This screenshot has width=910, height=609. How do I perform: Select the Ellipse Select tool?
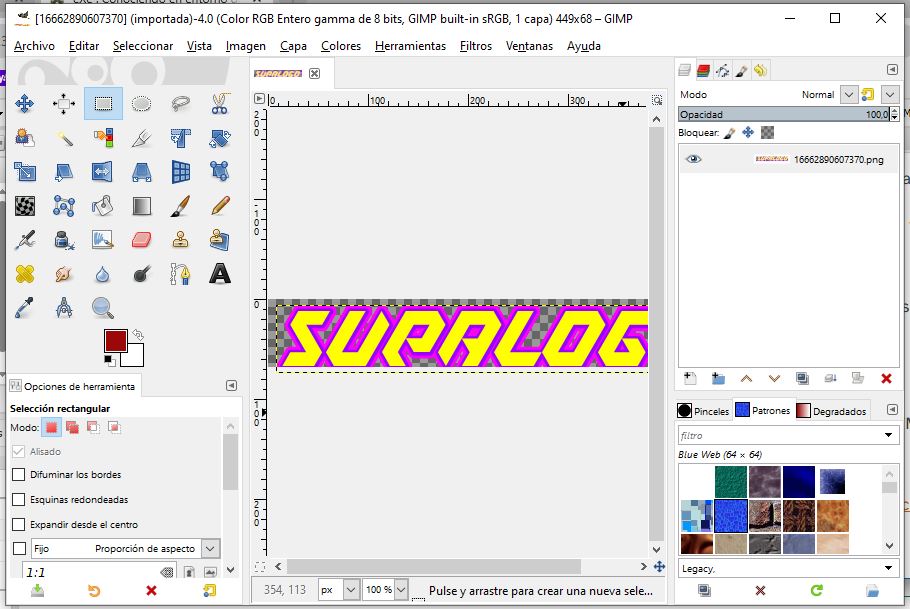point(142,104)
